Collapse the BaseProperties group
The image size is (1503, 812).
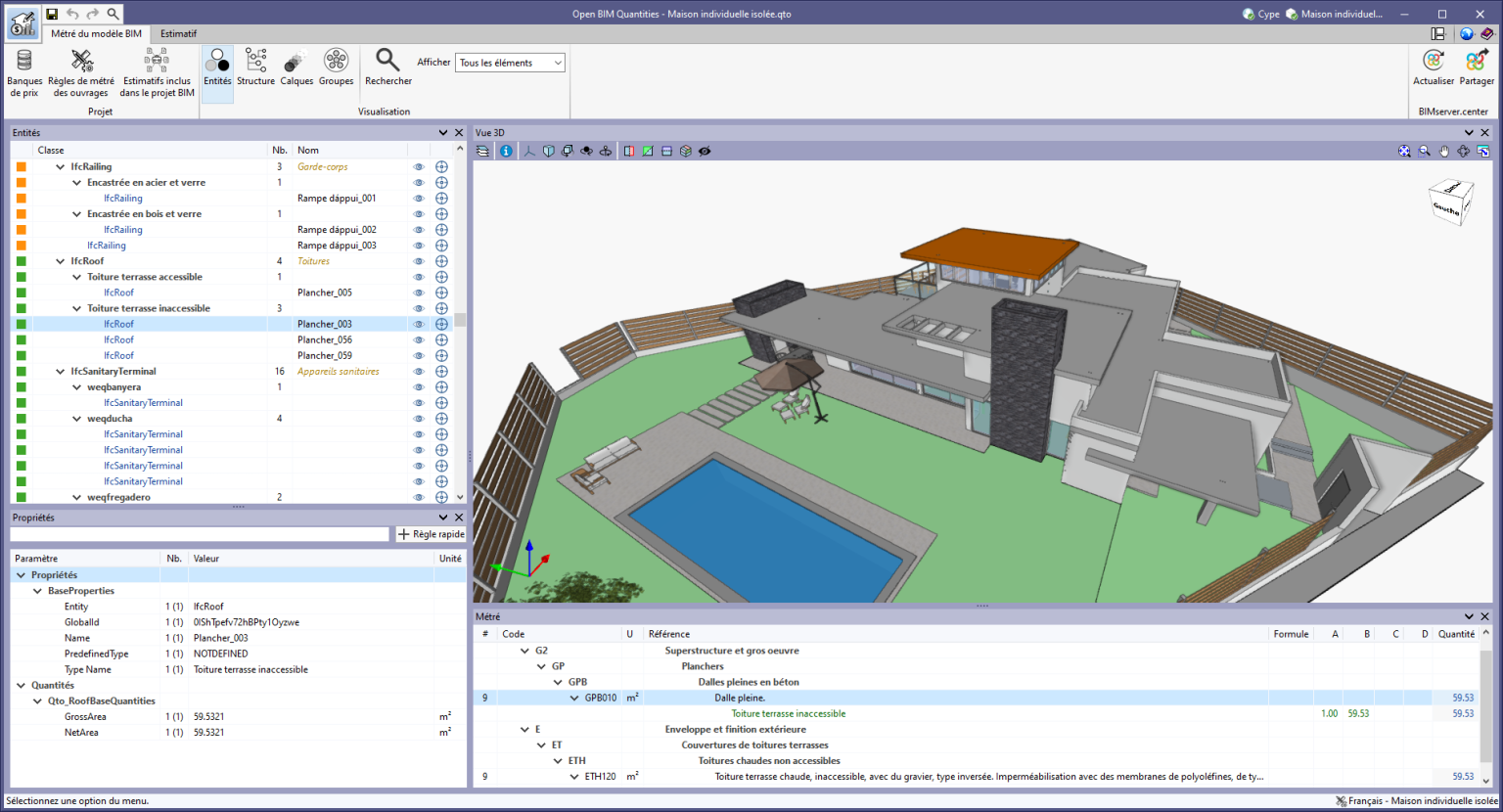click(x=38, y=591)
